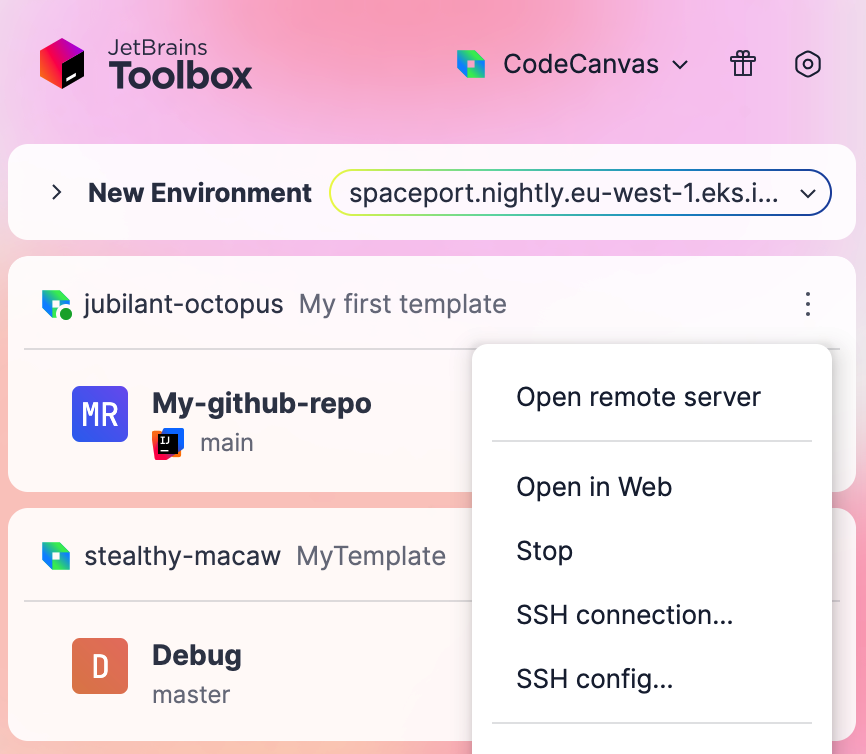
Task: Open the jubilant-octopus options via three-dot menu
Action: 807,305
